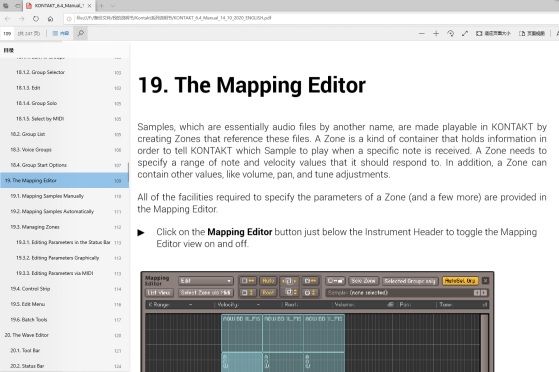Open contents entry 18.1.3. Edit
Viewport: 559px width, 372px height.
[64, 88]
